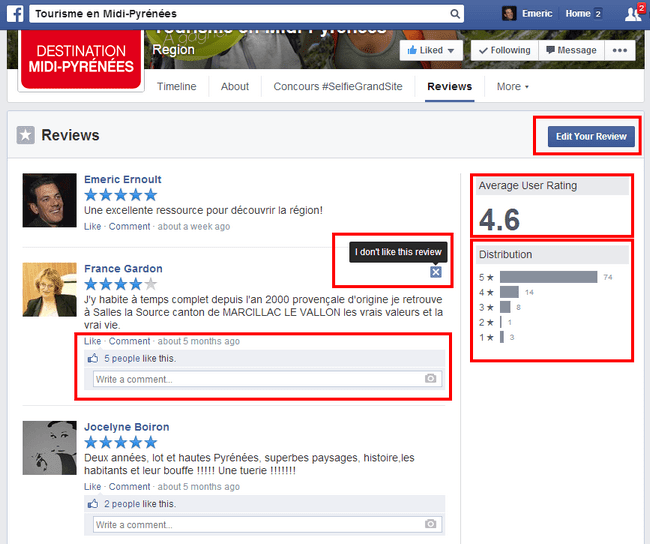Open France Gardon name link

(123, 269)
